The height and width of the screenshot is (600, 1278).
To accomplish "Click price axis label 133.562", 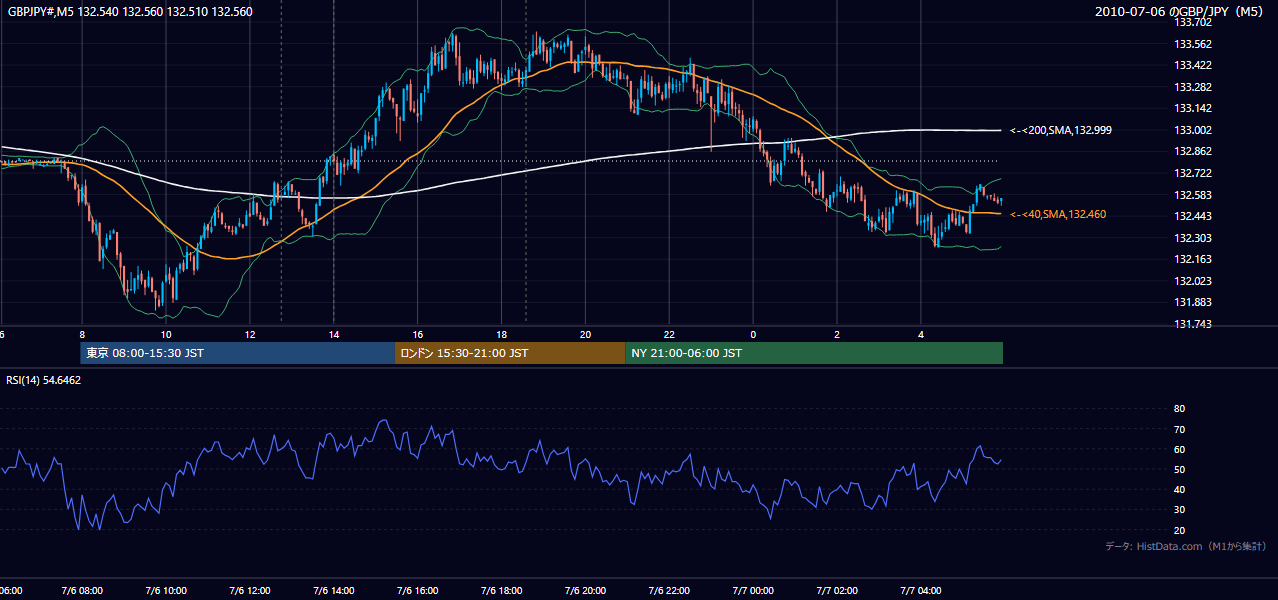I will (x=1194, y=44).
